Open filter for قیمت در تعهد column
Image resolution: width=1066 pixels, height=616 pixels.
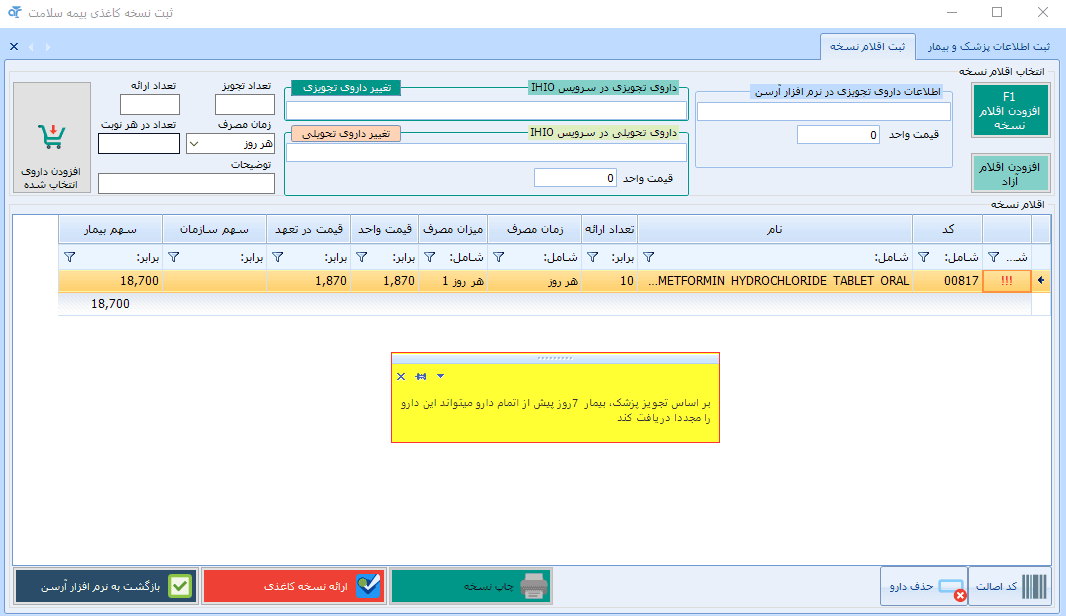277,257
